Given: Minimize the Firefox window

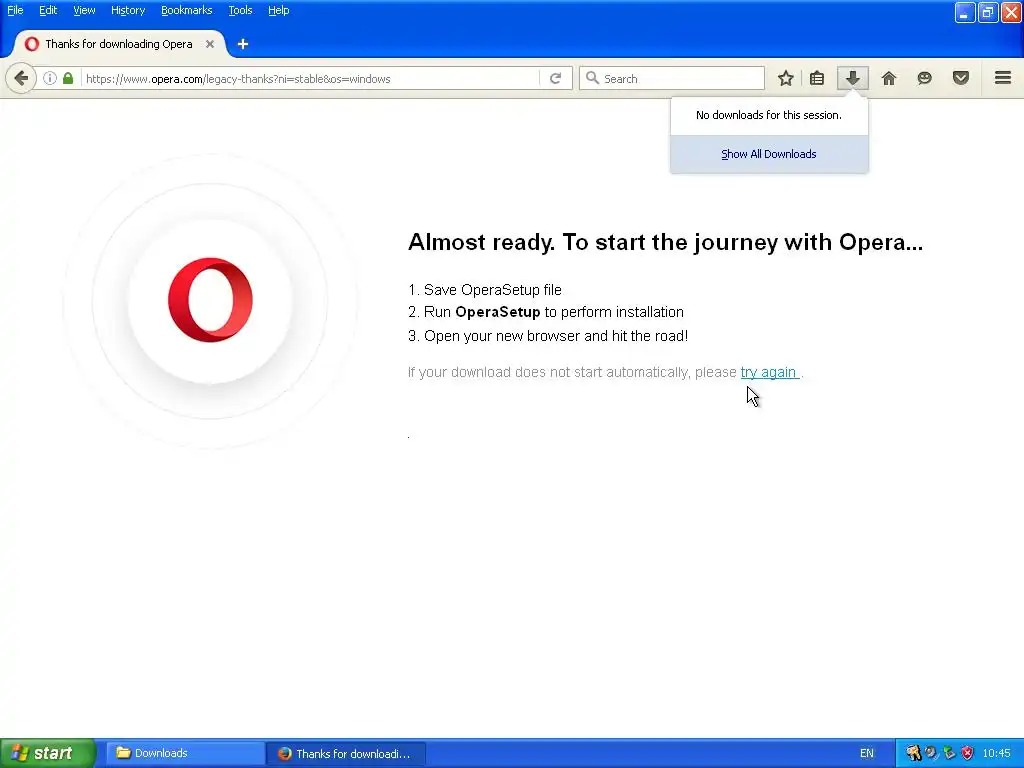Looking at the screenshot, I should click(x=965, y=12).
